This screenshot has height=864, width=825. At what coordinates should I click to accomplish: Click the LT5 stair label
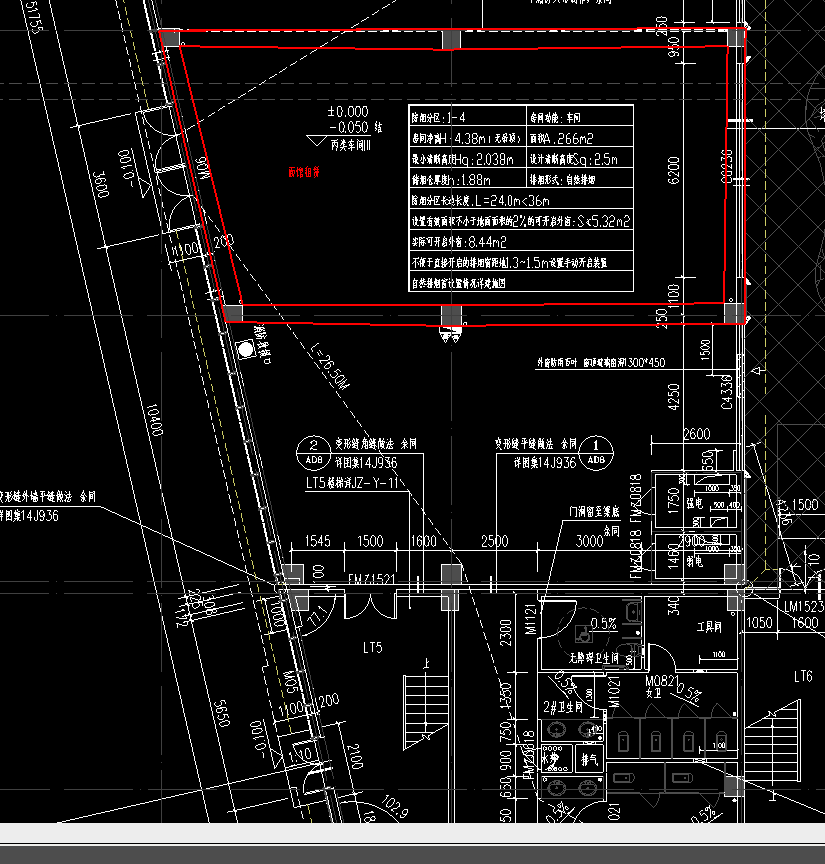click(x=372, y=648)
